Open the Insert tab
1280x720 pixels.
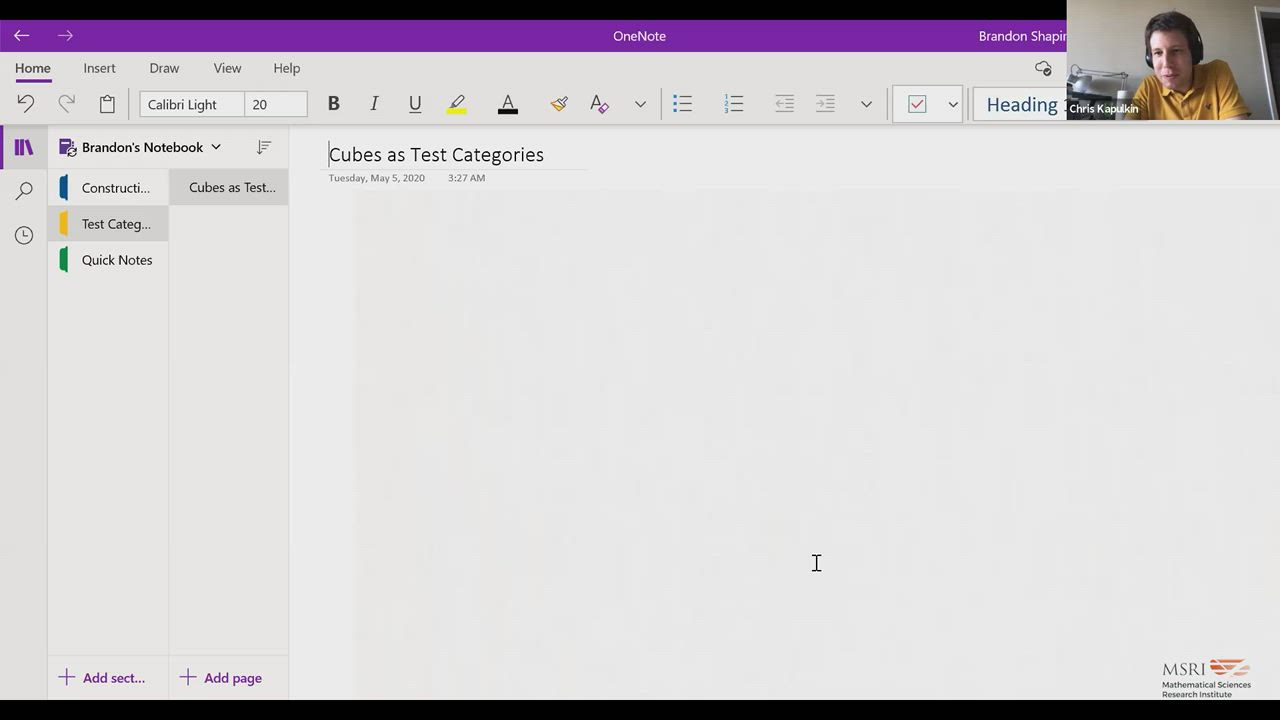point(100,68)
